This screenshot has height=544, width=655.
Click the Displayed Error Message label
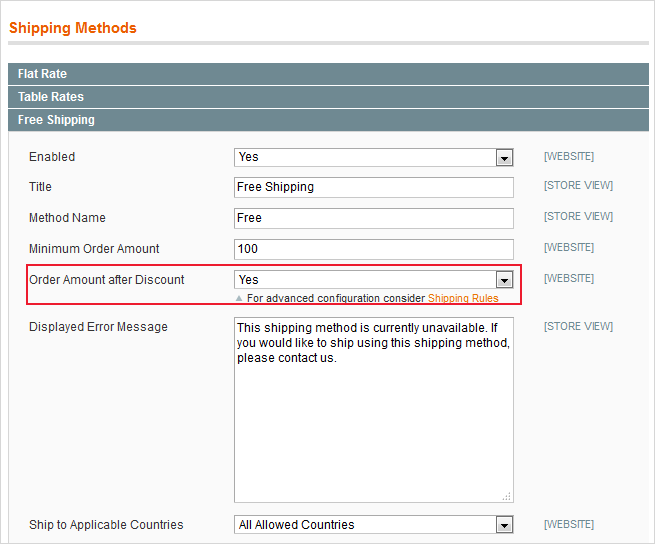pyautogui.click(x=98, y=327)
